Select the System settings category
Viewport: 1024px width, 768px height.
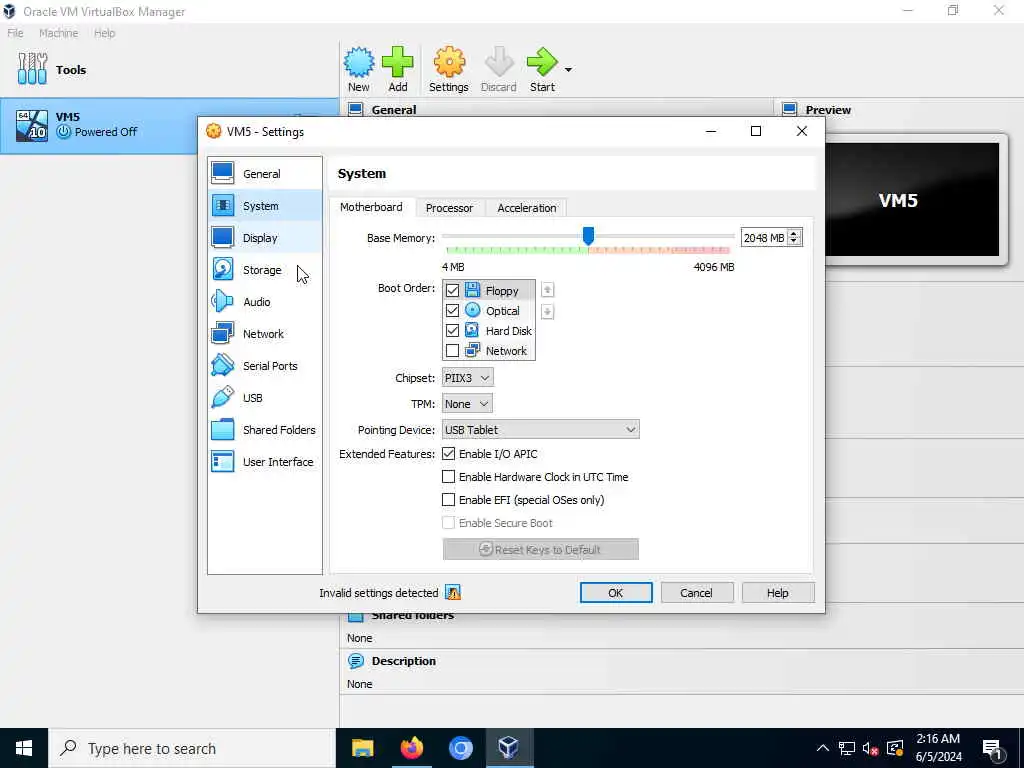click(x=264, y=206)
